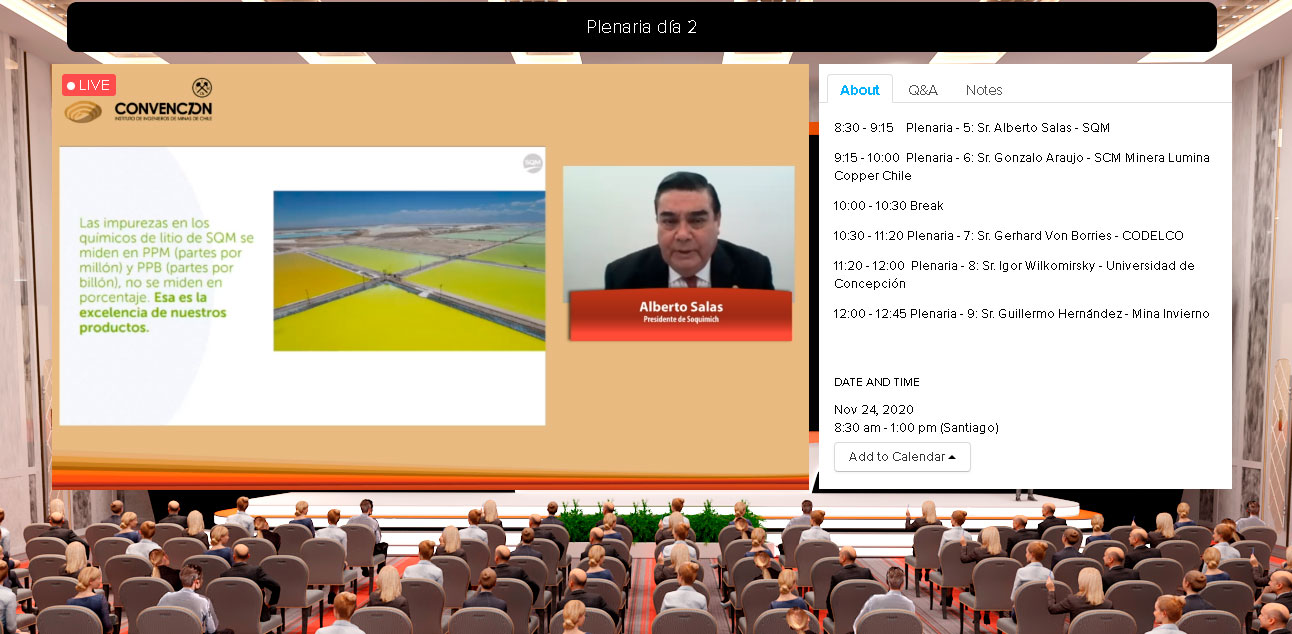1292x634 pixels.
Task: Select the About tab
Action: [x=859, y=90]
